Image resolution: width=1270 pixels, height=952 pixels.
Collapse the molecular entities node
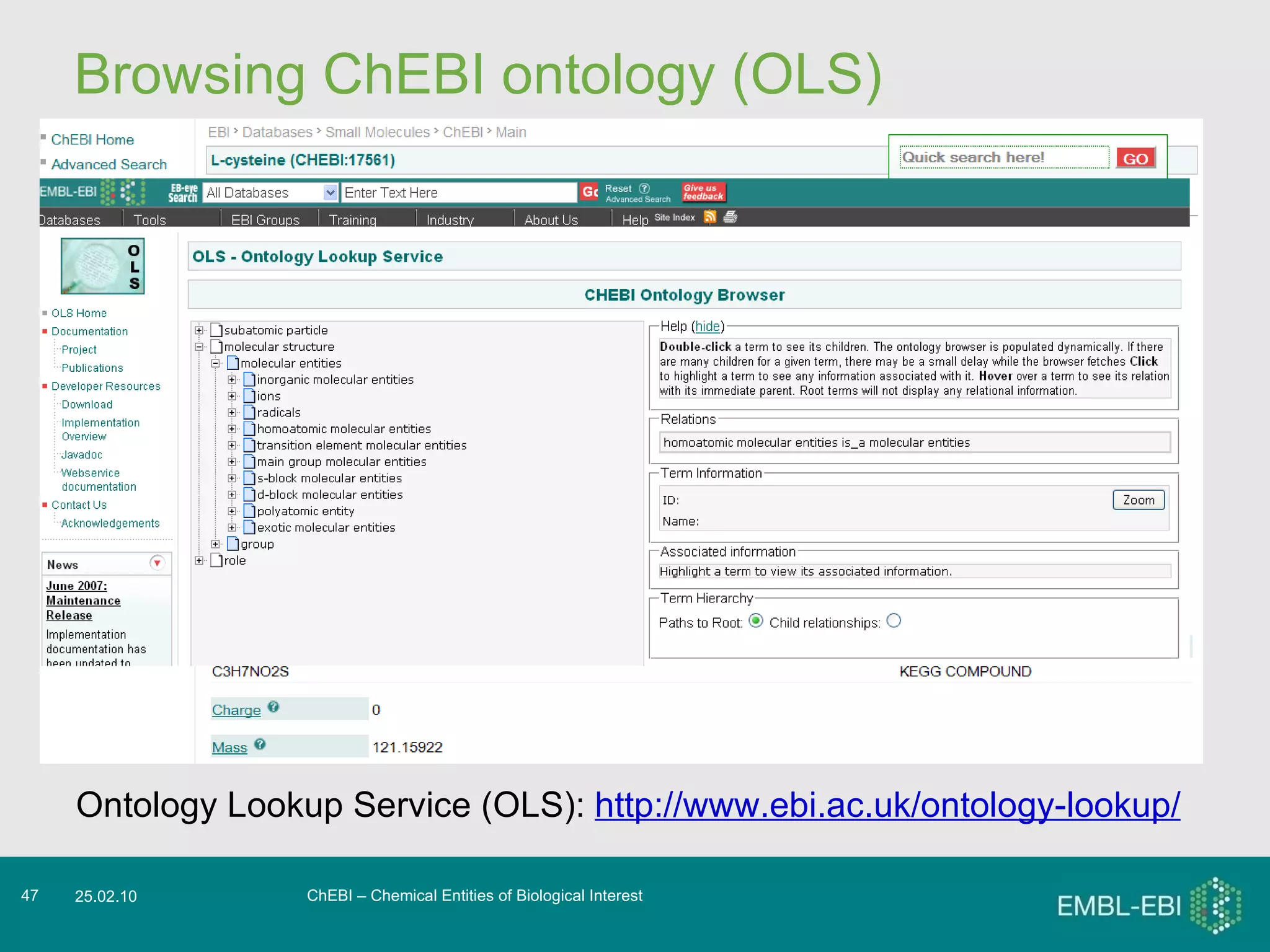pos(215,363)
